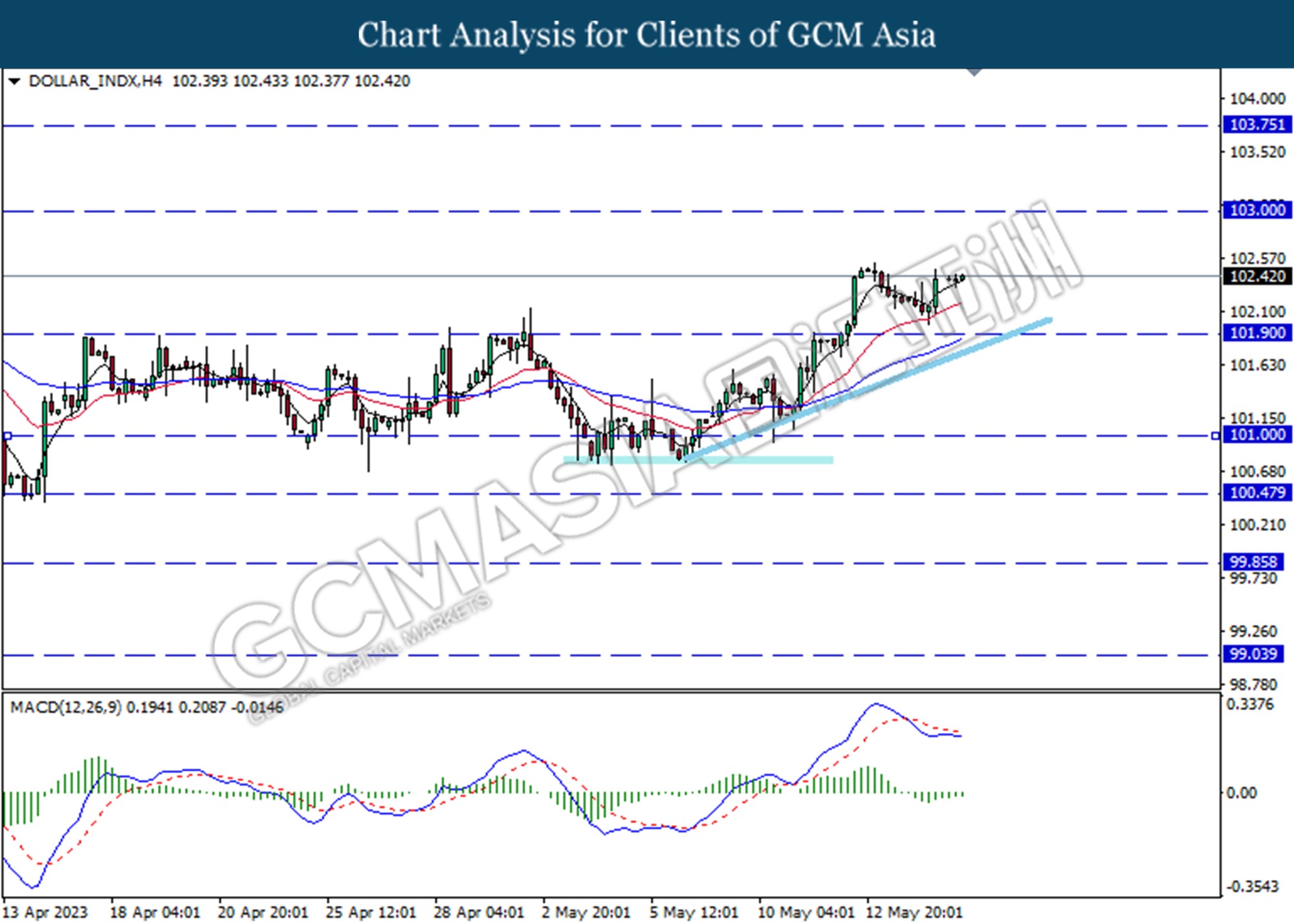This screenshot has height=924, width=1294.
Task: Click the 10 May 04:01 date label
Action: coord(806,912)
